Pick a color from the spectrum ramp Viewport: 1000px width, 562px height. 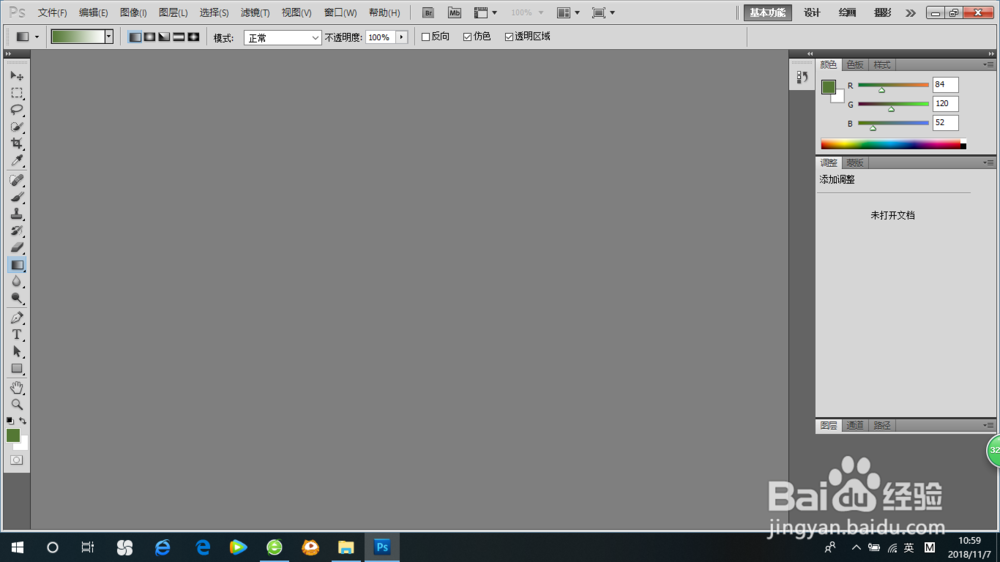click(893, 145)
